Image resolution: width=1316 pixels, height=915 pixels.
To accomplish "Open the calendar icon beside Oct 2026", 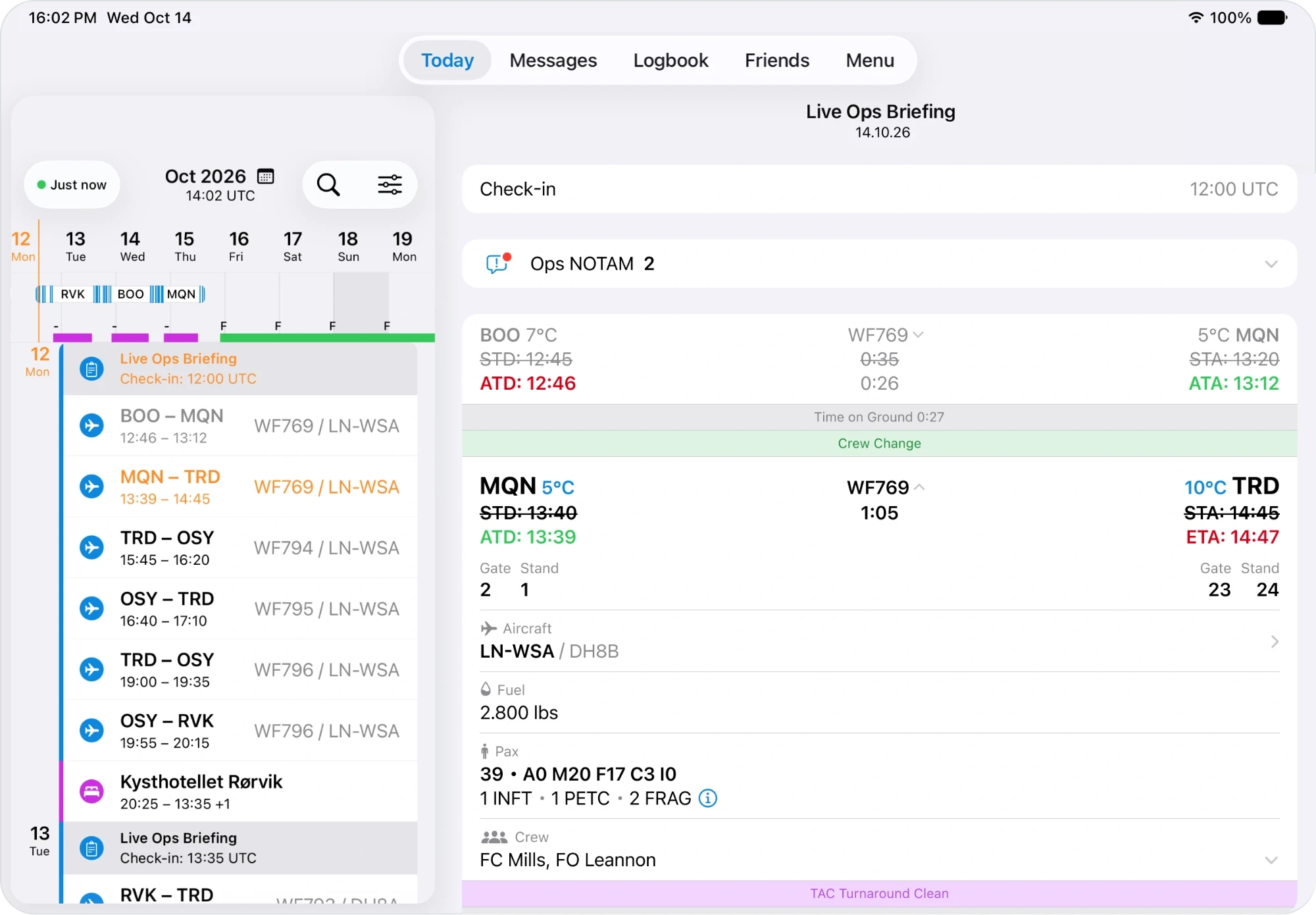I will [266, 176].
